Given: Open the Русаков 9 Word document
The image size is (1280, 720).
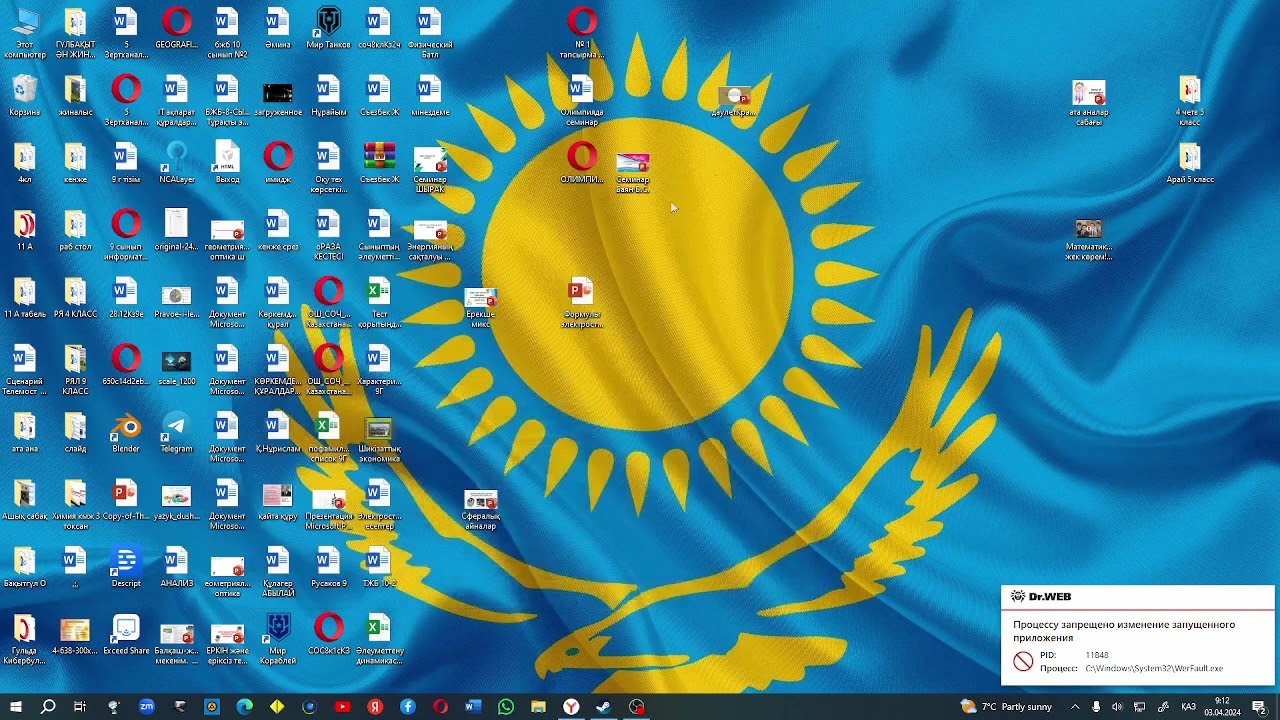Looking at the screenshot, I should [x=328, y=568].
